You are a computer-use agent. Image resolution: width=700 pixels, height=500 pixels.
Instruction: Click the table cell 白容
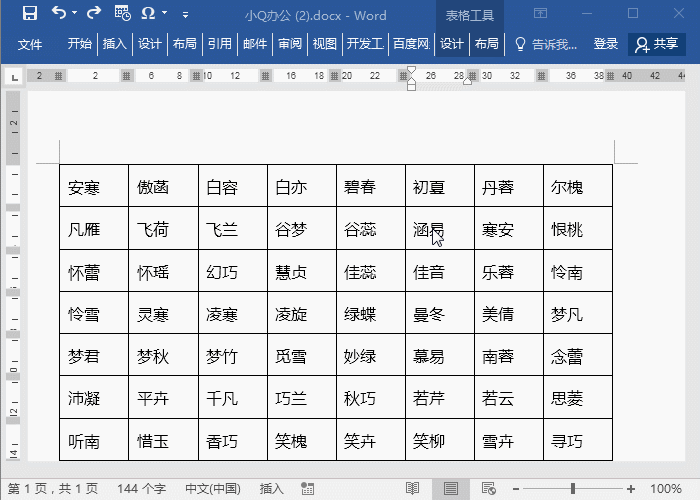pos(233,186)
